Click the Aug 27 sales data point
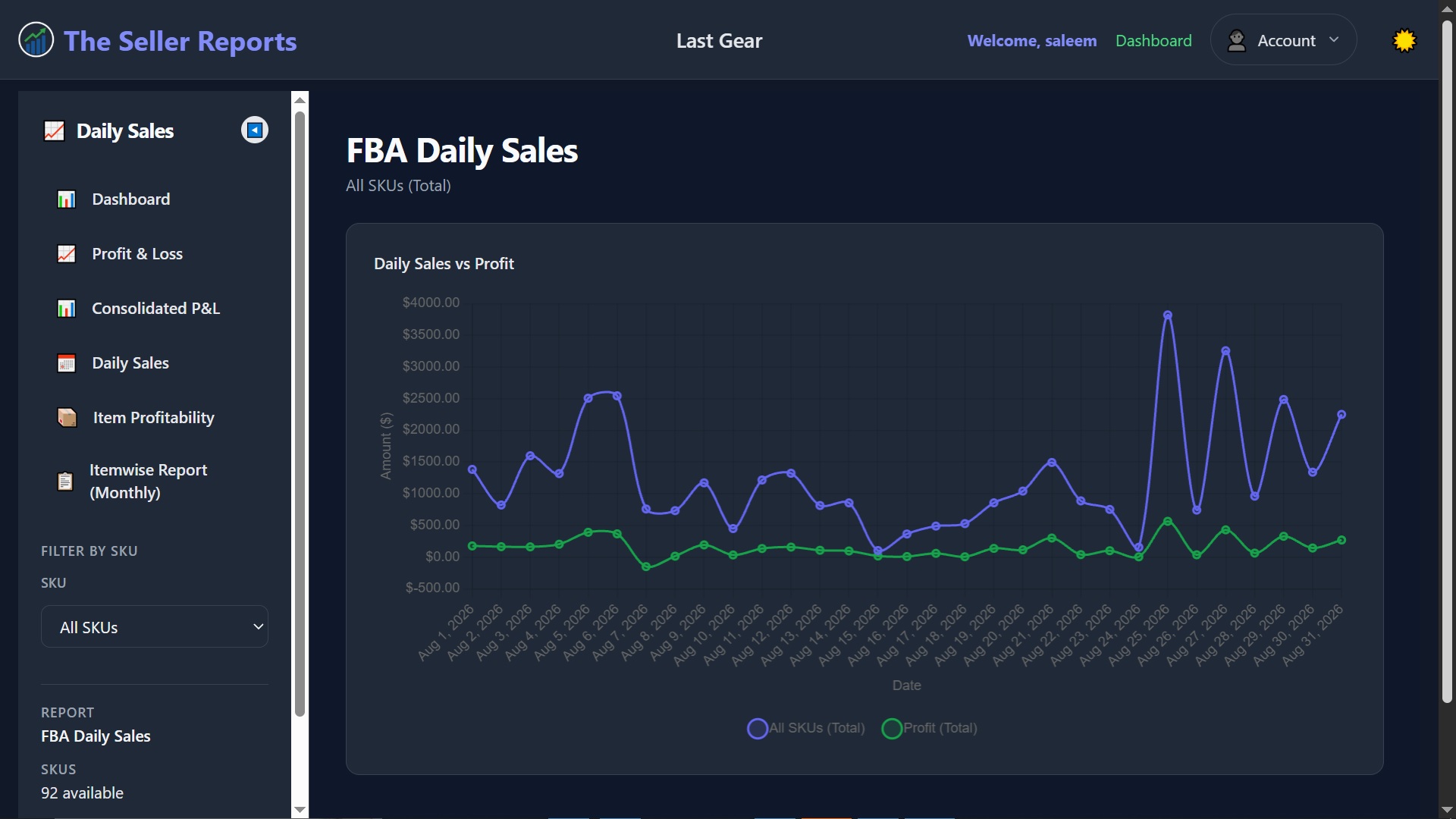This screenshot has width=1456, height=819. point(1225,350)
